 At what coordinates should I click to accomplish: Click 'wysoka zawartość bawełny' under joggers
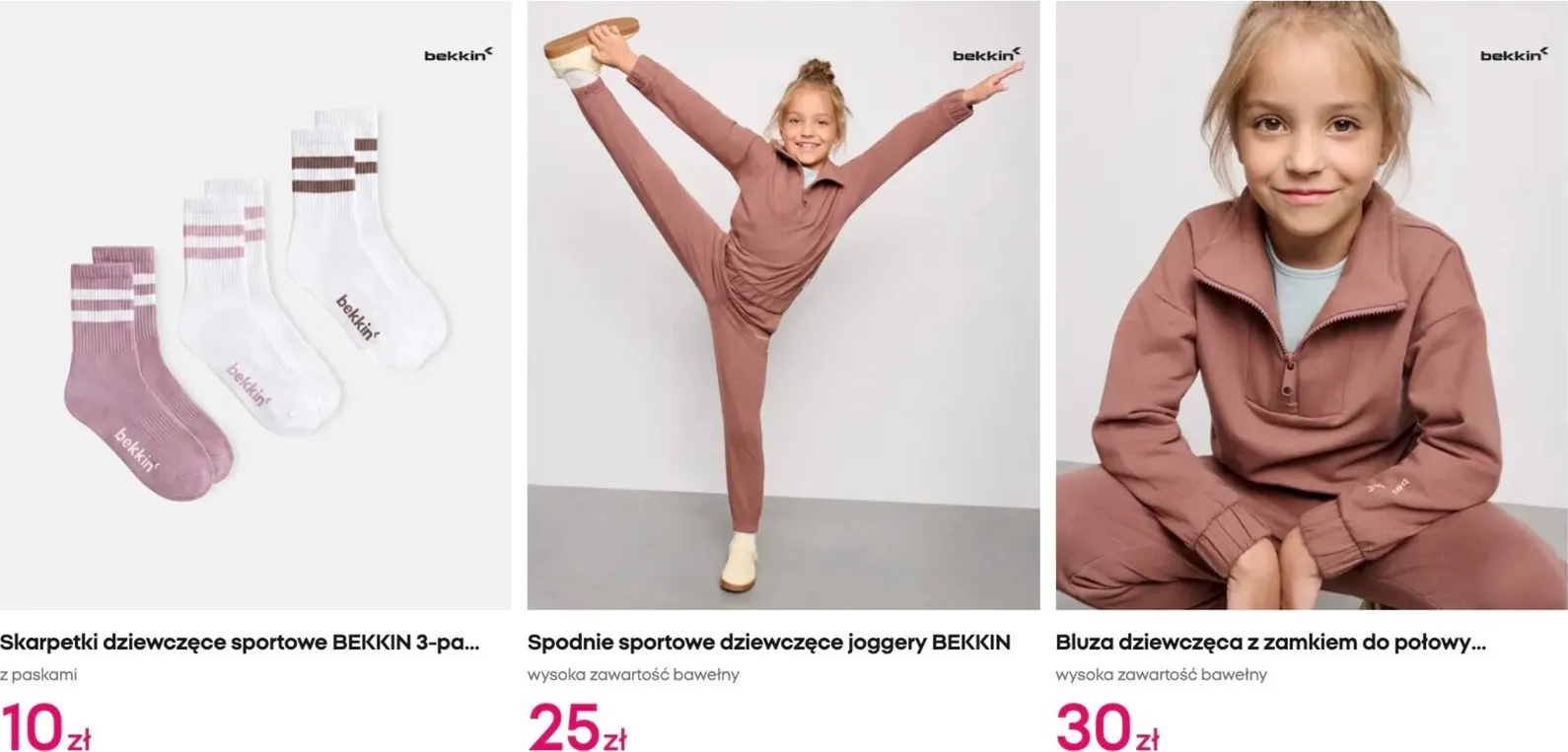pos(633,675)
